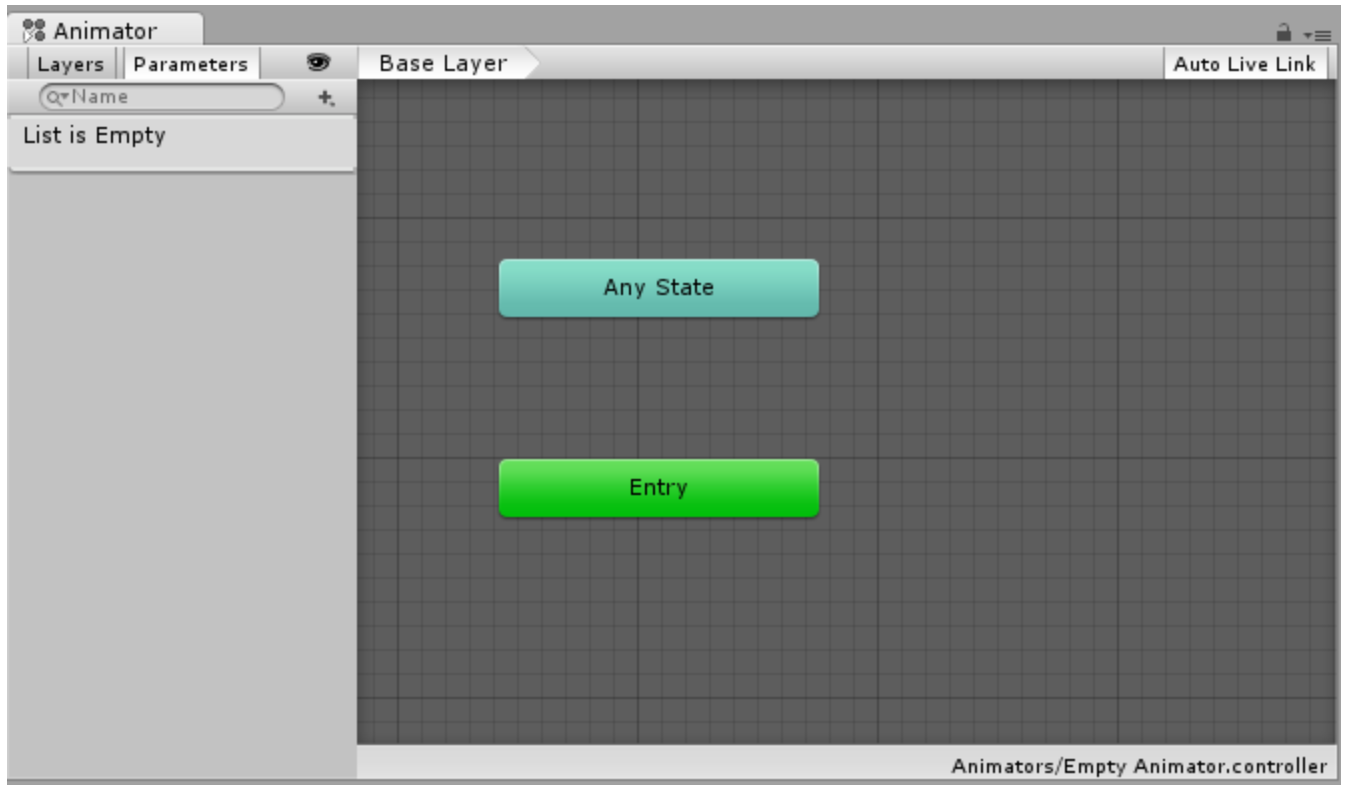1349x795 pixels.
Task: Click the Animator window tab
Action: 105,30
